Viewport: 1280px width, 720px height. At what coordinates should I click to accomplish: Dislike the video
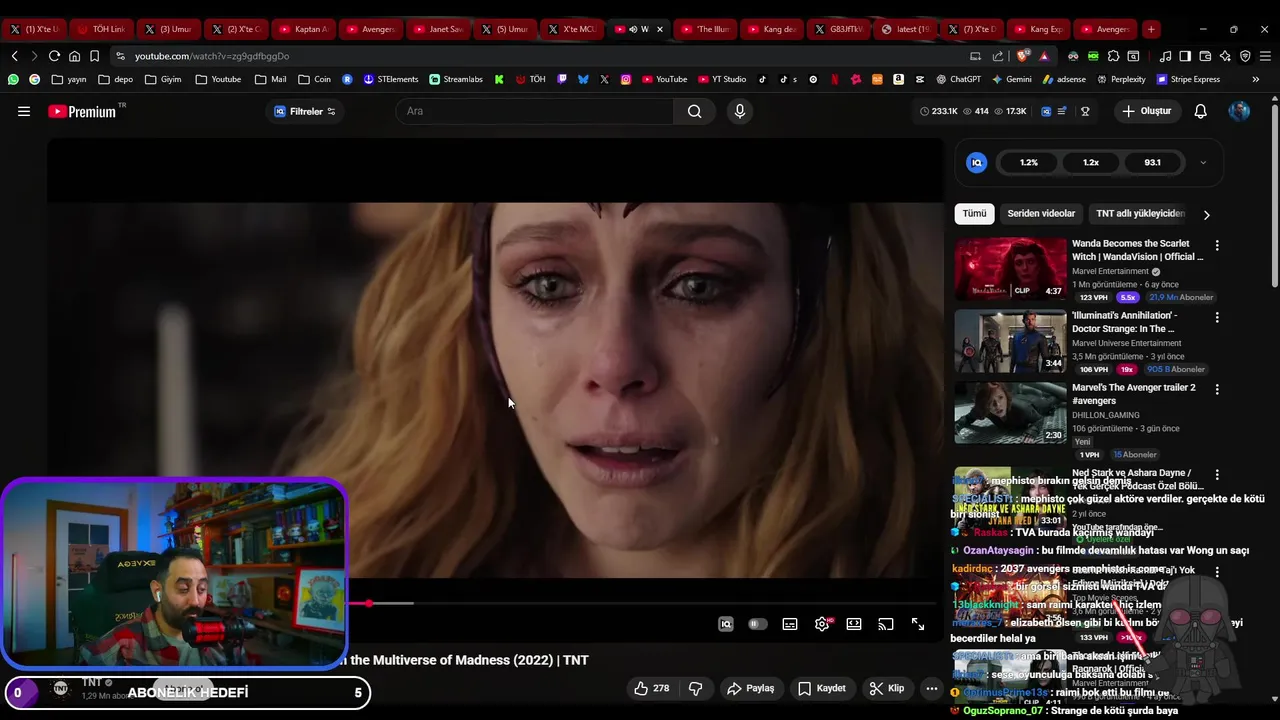pyautogui.click(x=695, y=688)
